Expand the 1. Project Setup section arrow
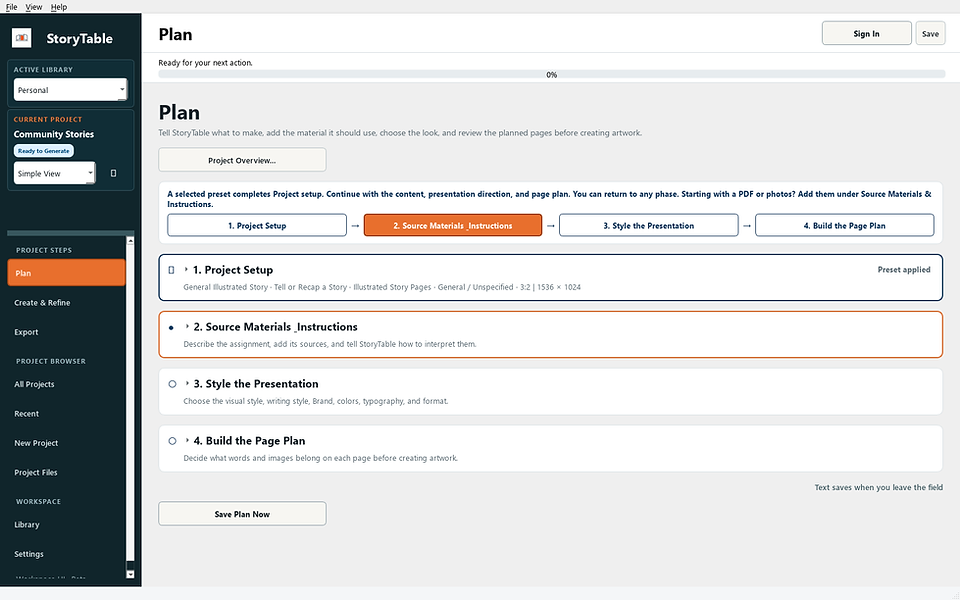 point(187,269)
